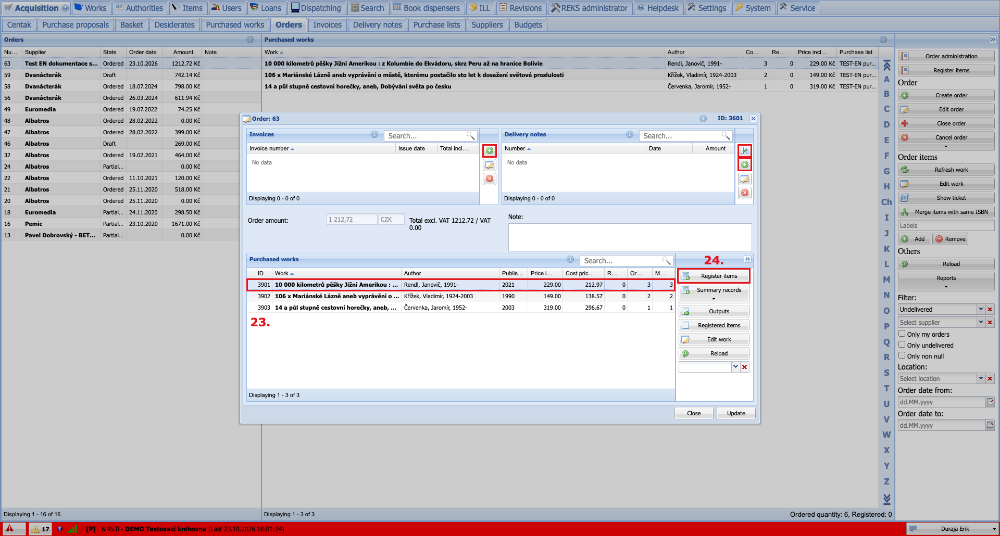
Task: Open info icon in dialog Purchased works header
Action: [x=571, y=260]
